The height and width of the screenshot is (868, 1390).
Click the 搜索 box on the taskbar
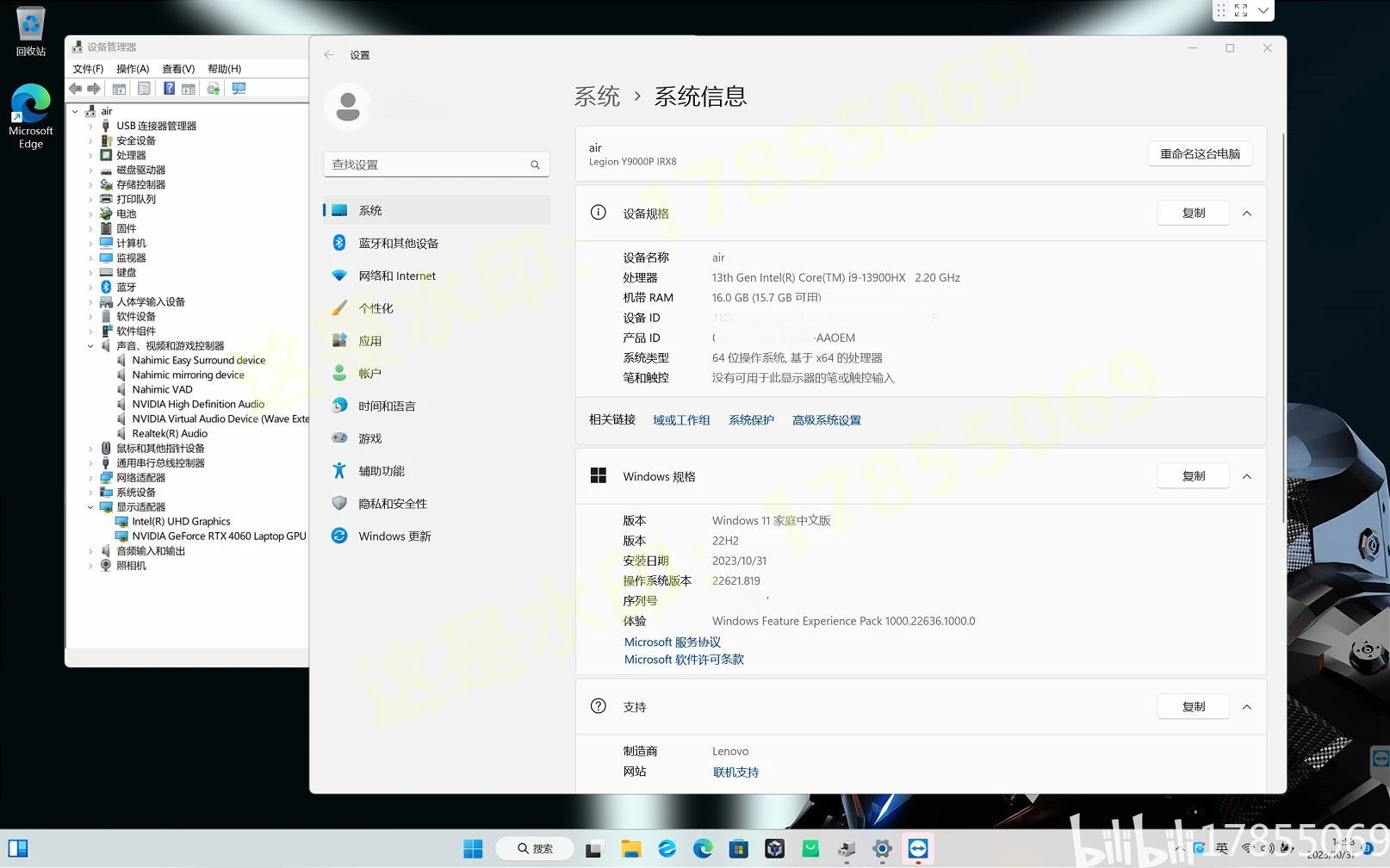click(535, 849)
